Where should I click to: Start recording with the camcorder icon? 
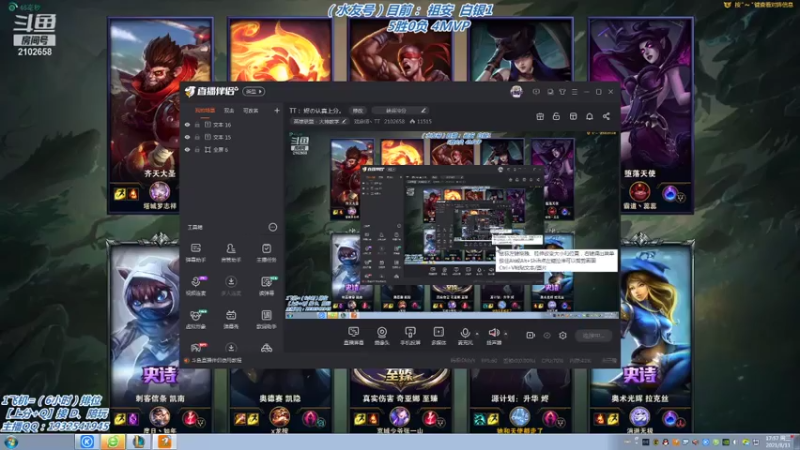[530, 335]
